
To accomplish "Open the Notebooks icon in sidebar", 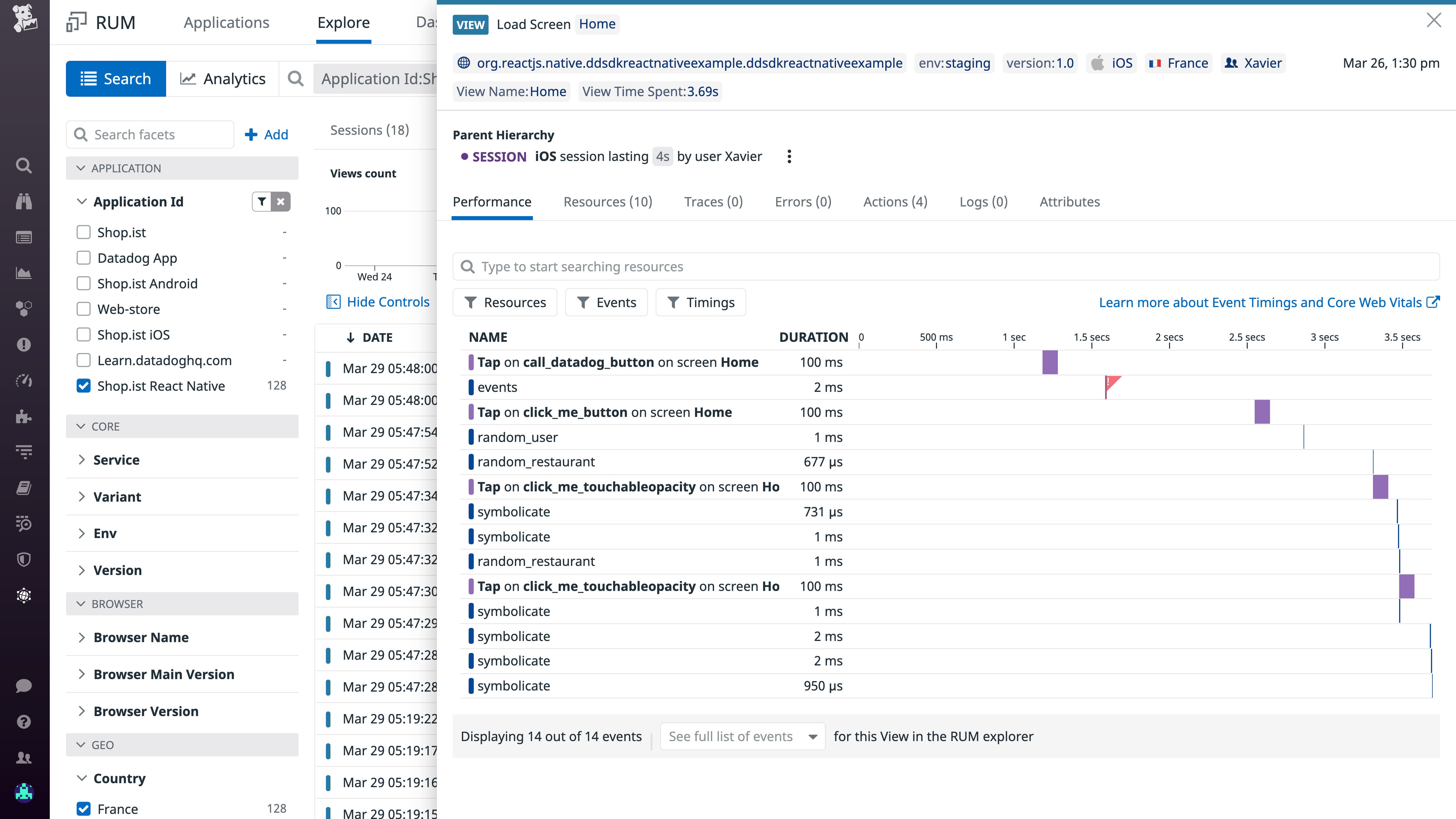I will point(24,488).
